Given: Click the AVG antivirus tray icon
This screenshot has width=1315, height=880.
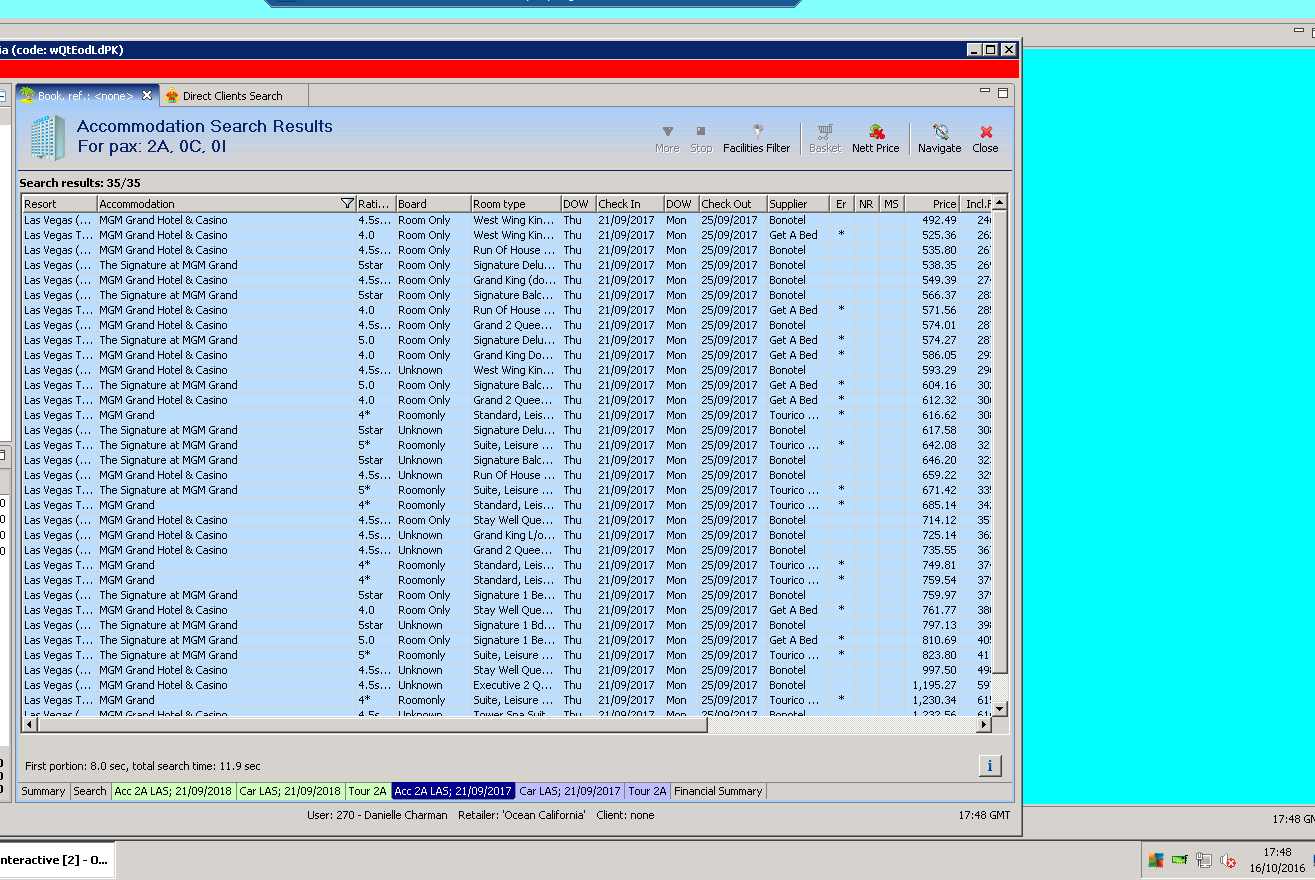Looking at the screenshot, I should (1155, 860).
